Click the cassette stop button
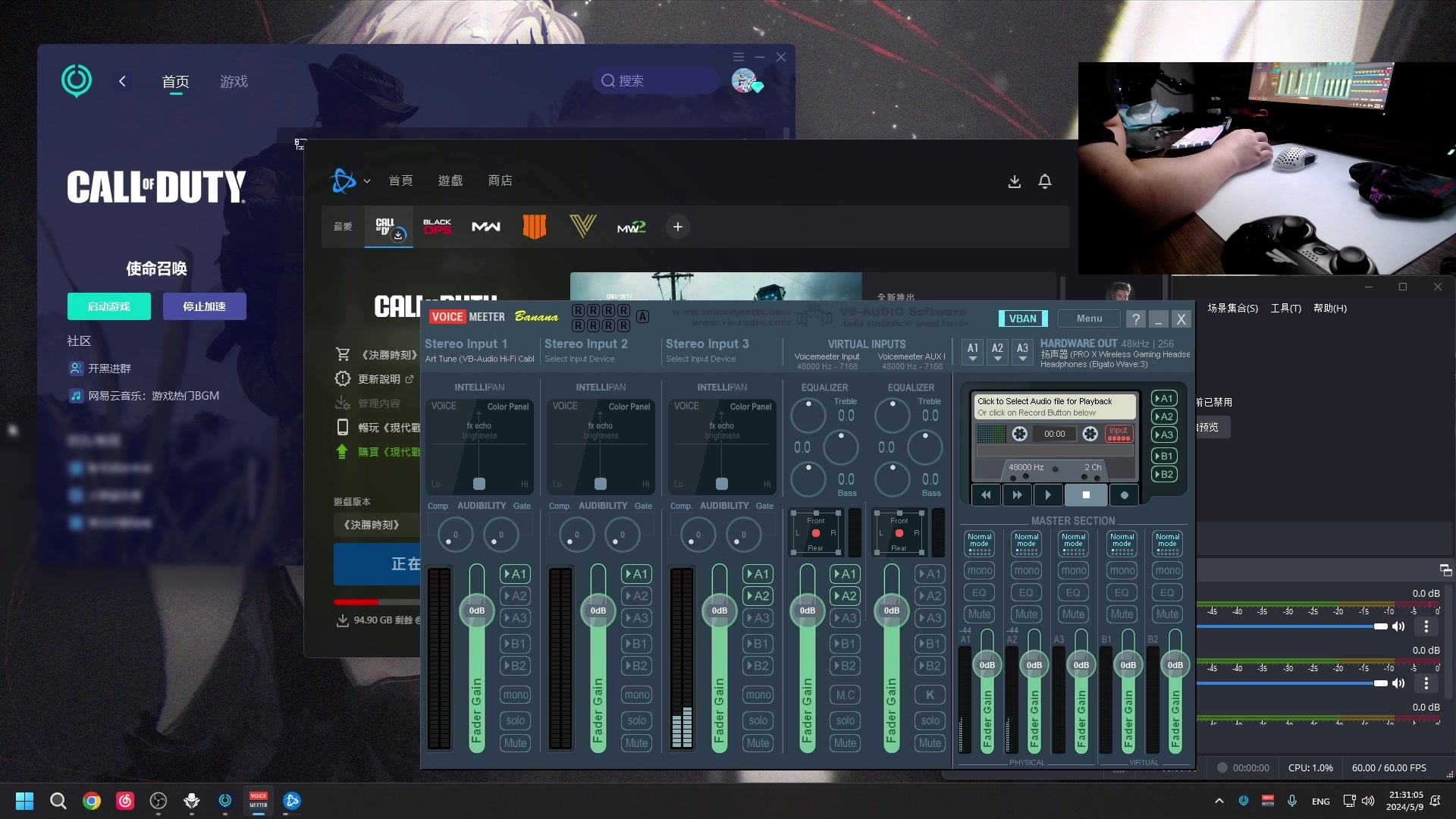This screenshot has width=1456, height=819. click(x=1086, y=495)
